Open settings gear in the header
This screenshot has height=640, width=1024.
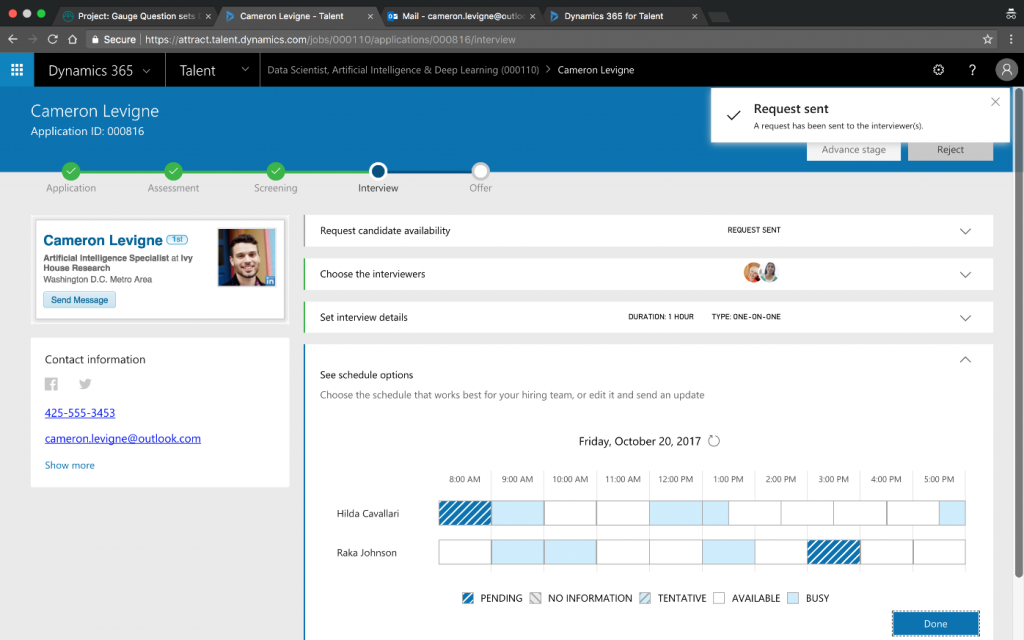[938, 70]
